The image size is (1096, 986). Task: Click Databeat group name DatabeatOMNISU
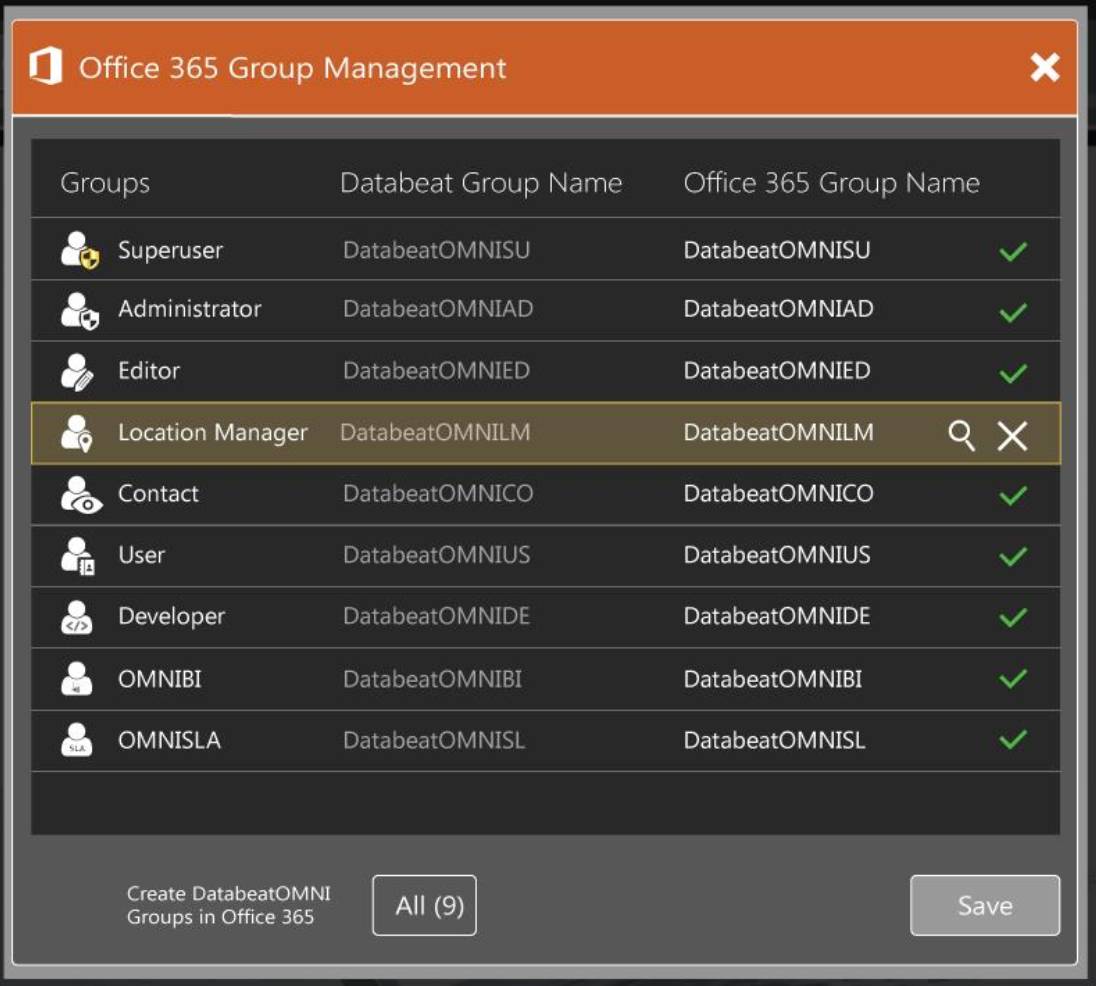(436, 250)
